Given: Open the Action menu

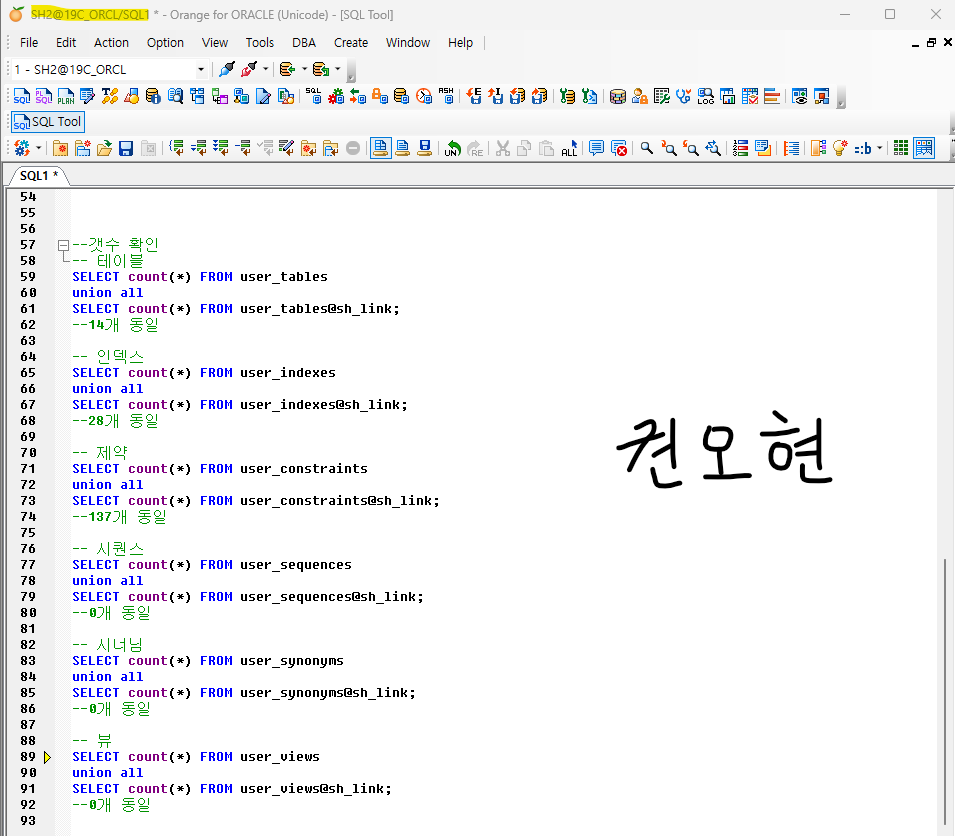Looking at the screenshot, I should (111, 43).
